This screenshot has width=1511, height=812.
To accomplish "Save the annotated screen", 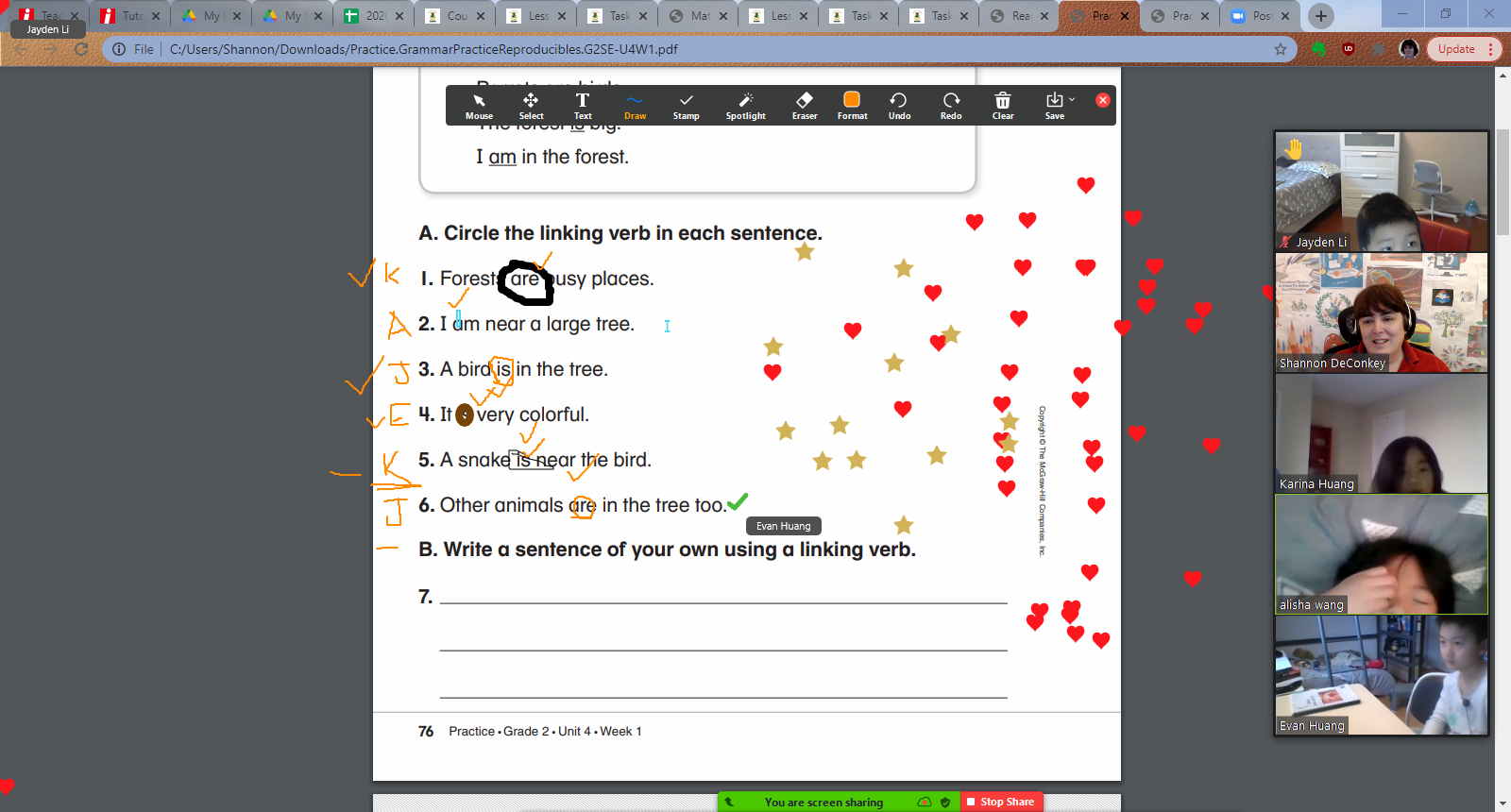I will [1054, 106].
